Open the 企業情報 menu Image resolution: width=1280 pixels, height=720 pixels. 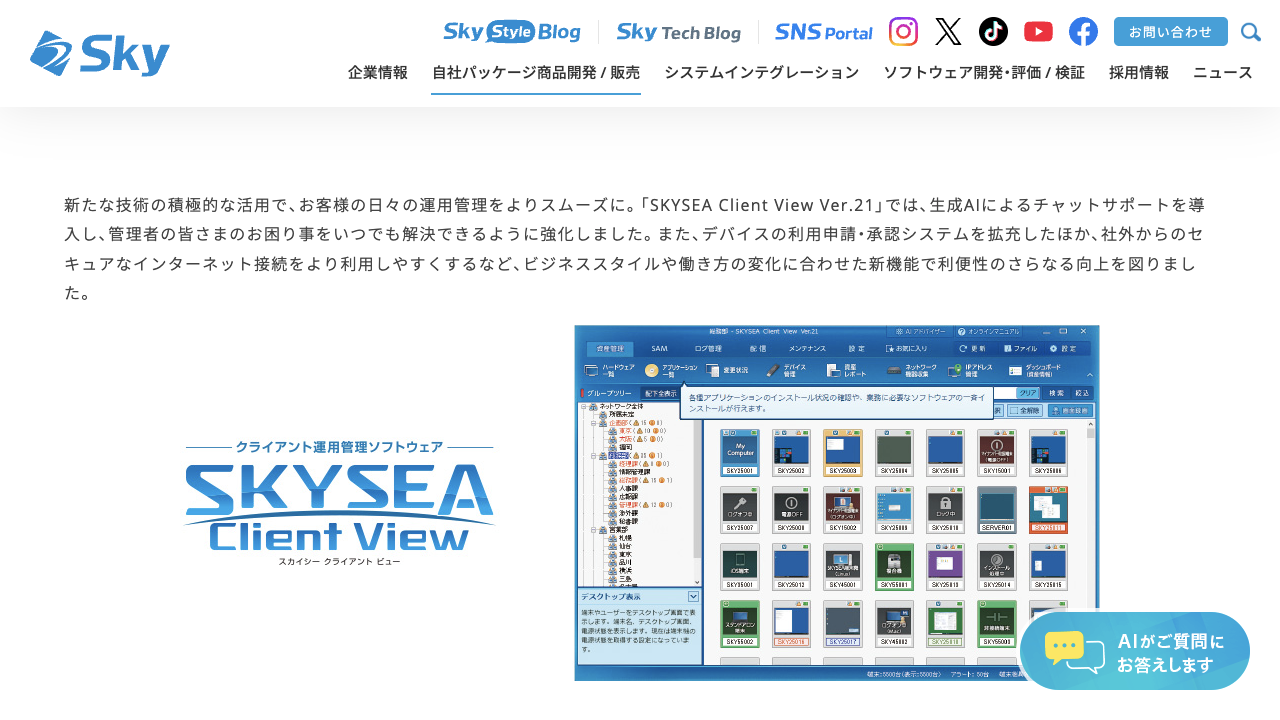(x=378, y=72)
